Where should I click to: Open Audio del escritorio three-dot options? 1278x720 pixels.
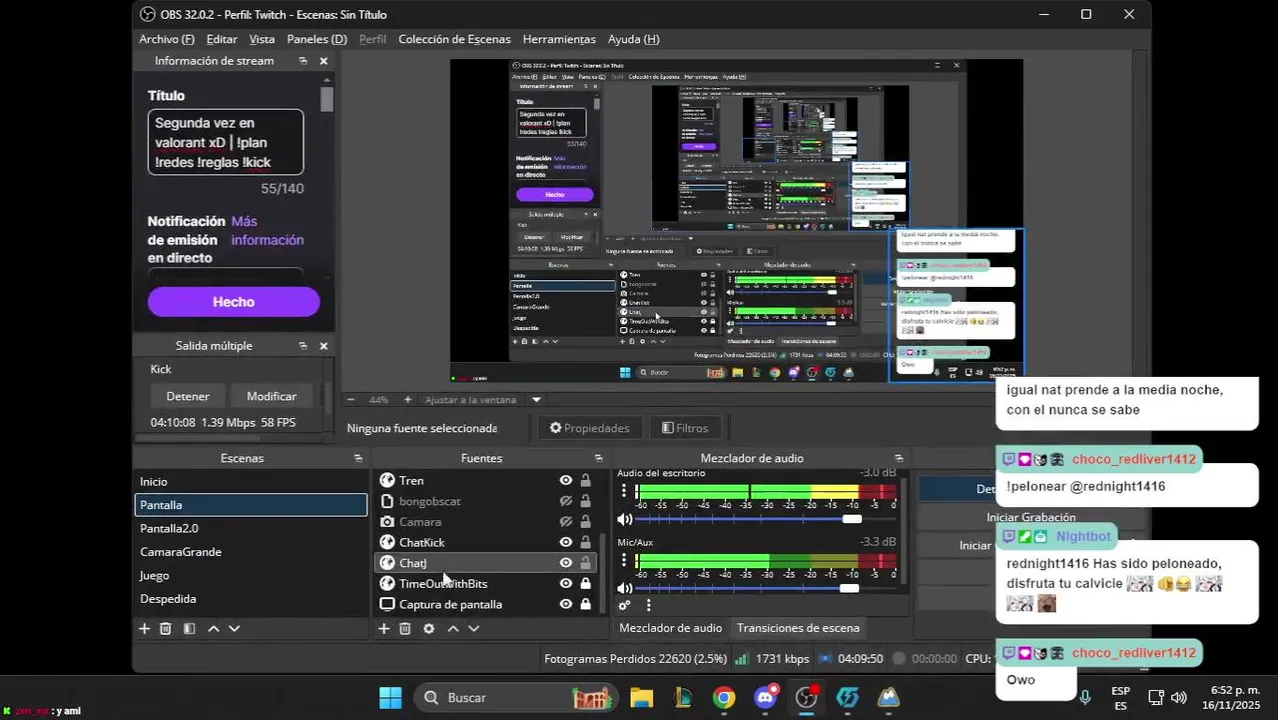(625, 491)
